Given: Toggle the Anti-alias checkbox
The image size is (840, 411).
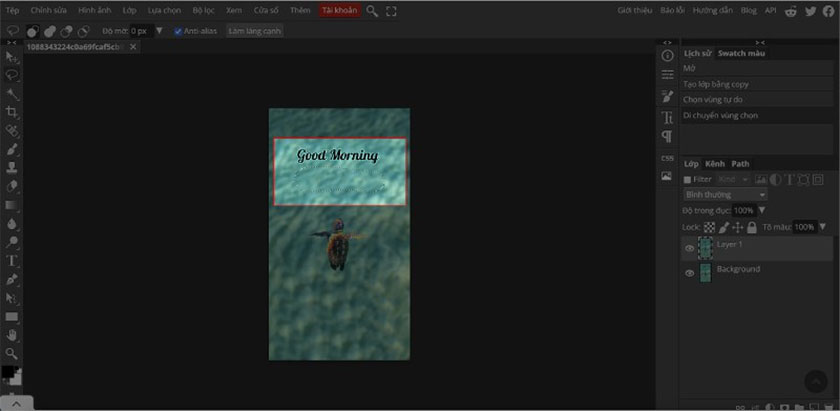Looking at the screenshot, I should point(178,31).
